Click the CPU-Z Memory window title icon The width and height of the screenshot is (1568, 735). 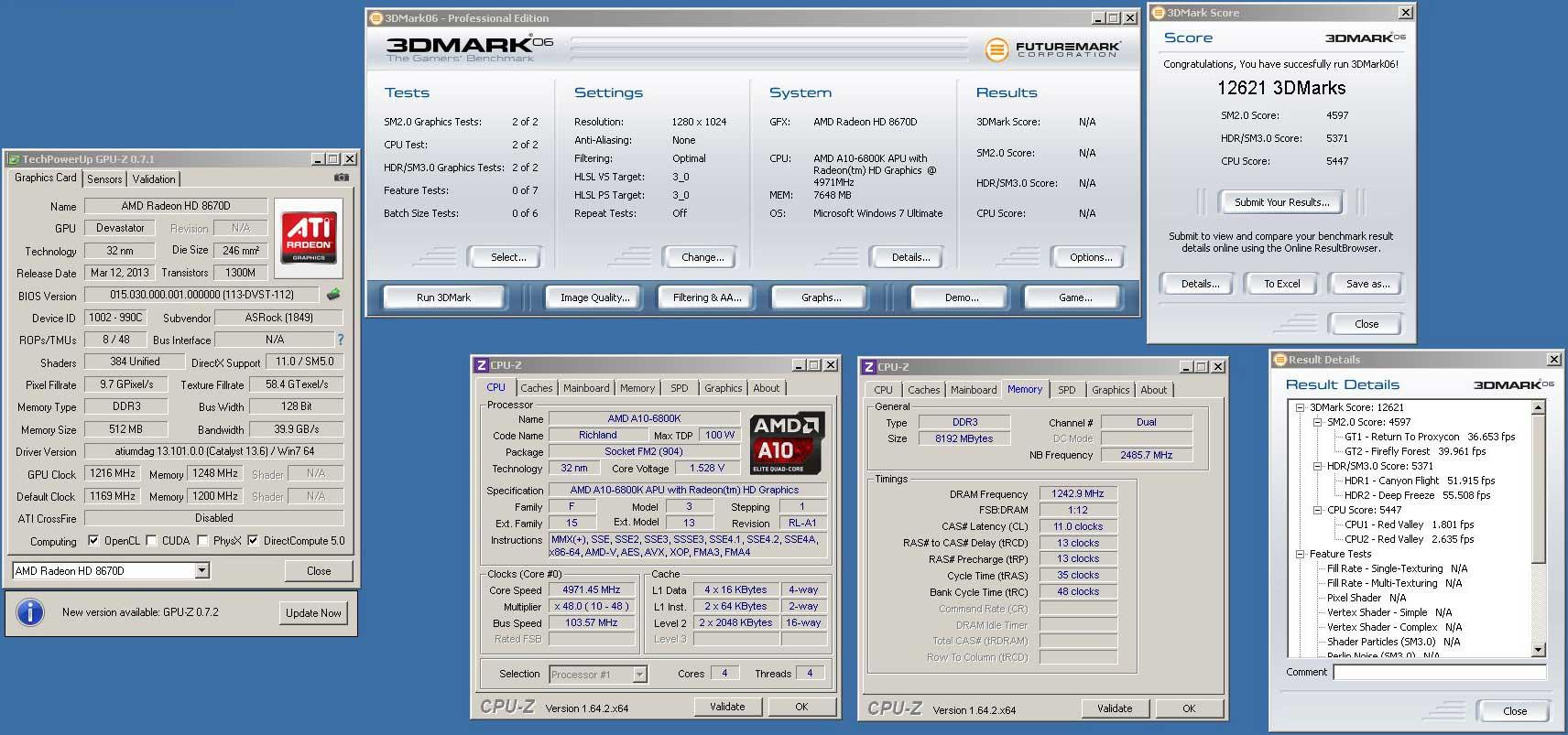click(868, 367)
